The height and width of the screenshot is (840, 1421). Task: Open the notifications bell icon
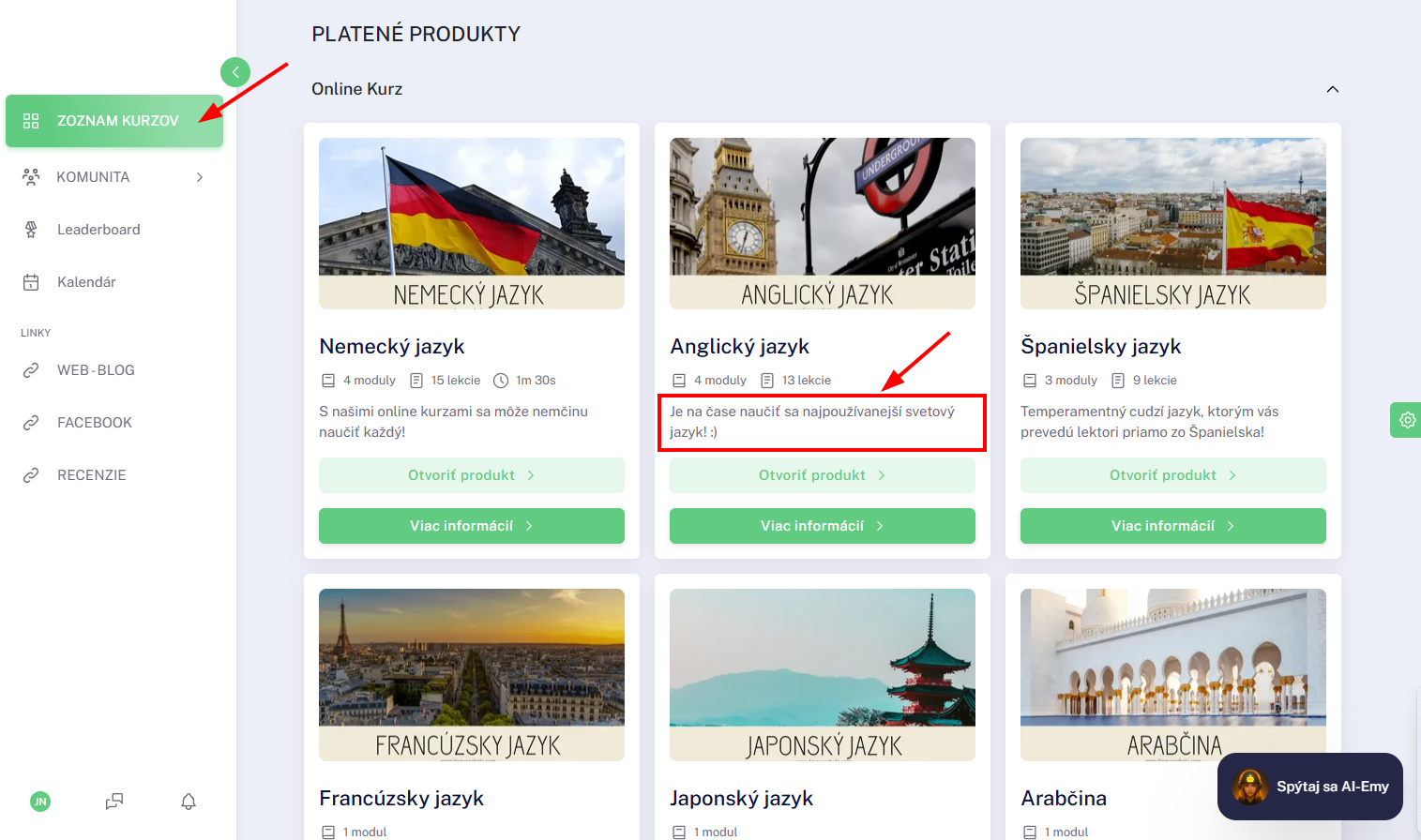189,802
